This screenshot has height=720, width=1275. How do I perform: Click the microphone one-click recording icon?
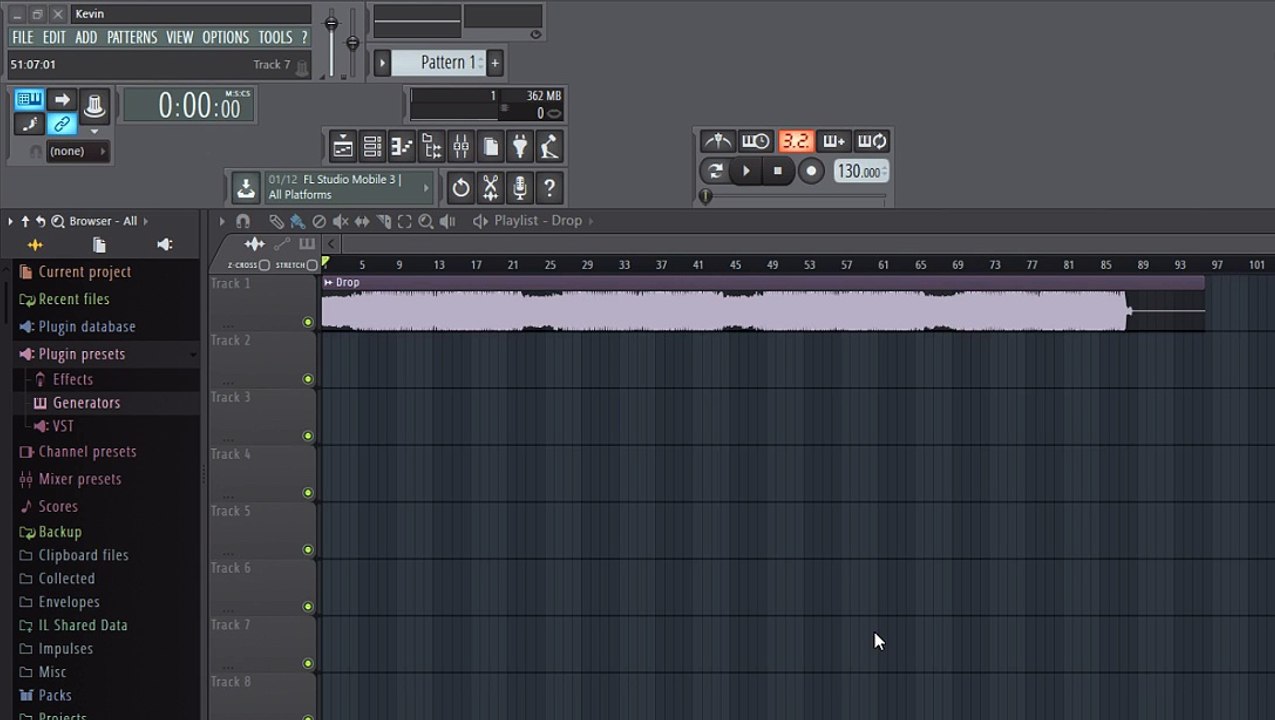point(520,188)
